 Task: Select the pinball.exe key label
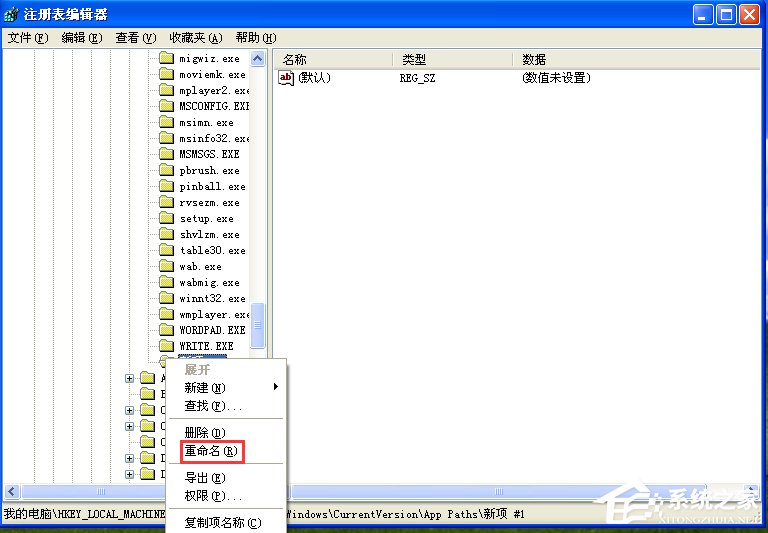click(x=212, y=187)
